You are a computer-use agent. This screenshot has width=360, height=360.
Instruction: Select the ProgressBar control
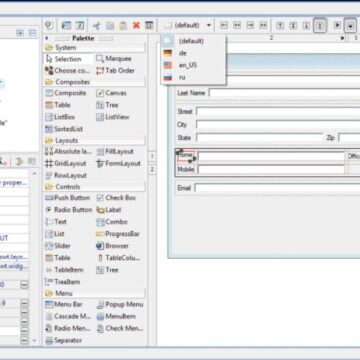coord(118,234)
